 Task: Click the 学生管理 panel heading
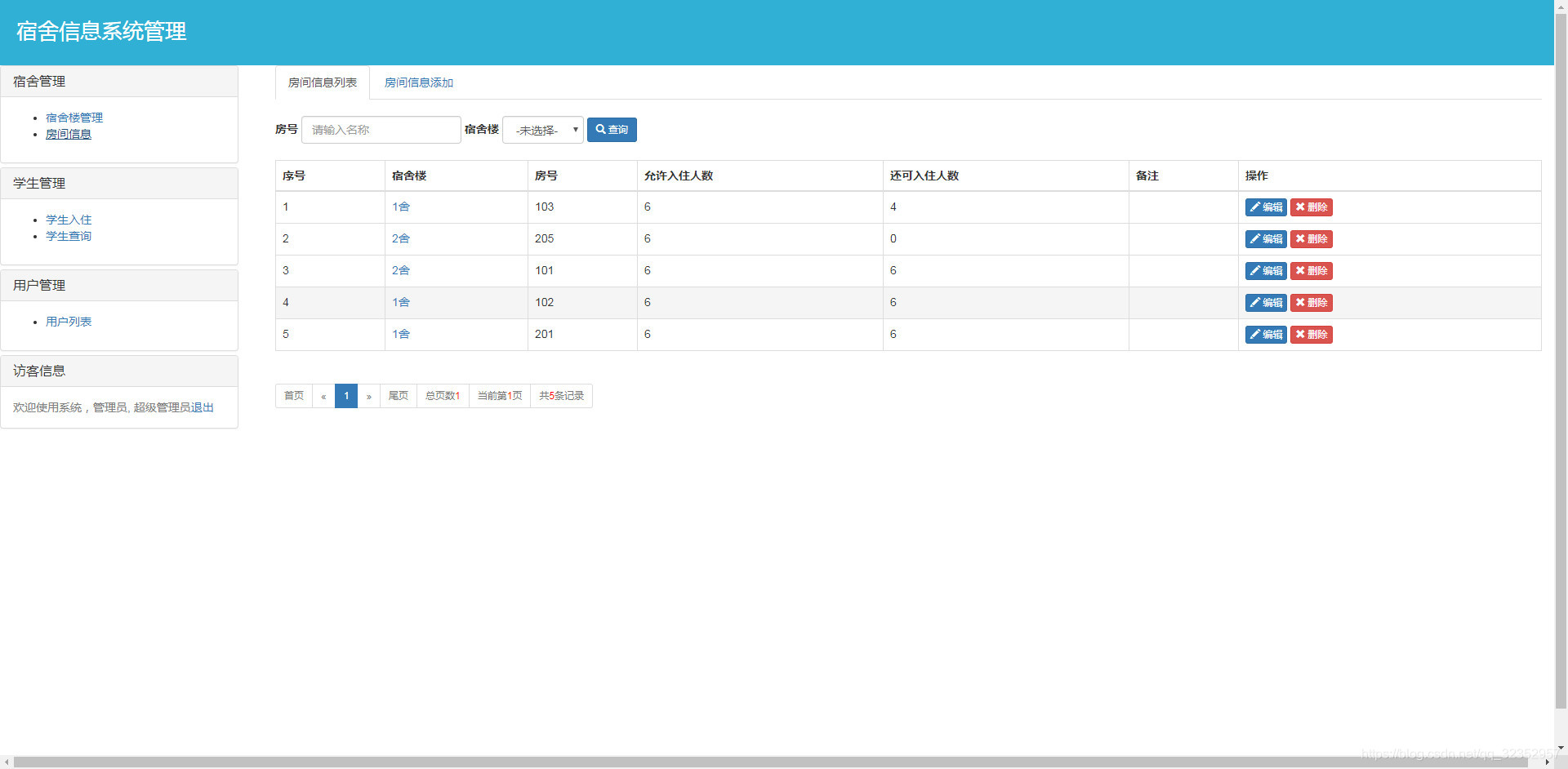[x=119, y=184]
